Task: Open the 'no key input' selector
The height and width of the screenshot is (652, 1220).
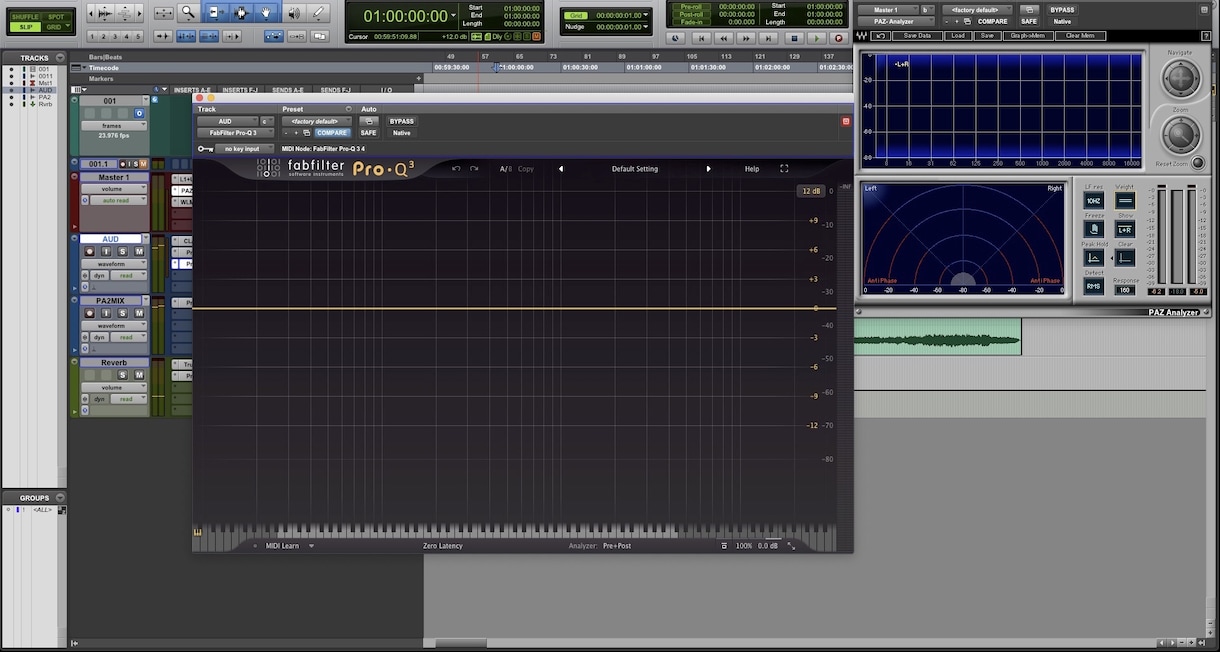Action: point(244,149)
